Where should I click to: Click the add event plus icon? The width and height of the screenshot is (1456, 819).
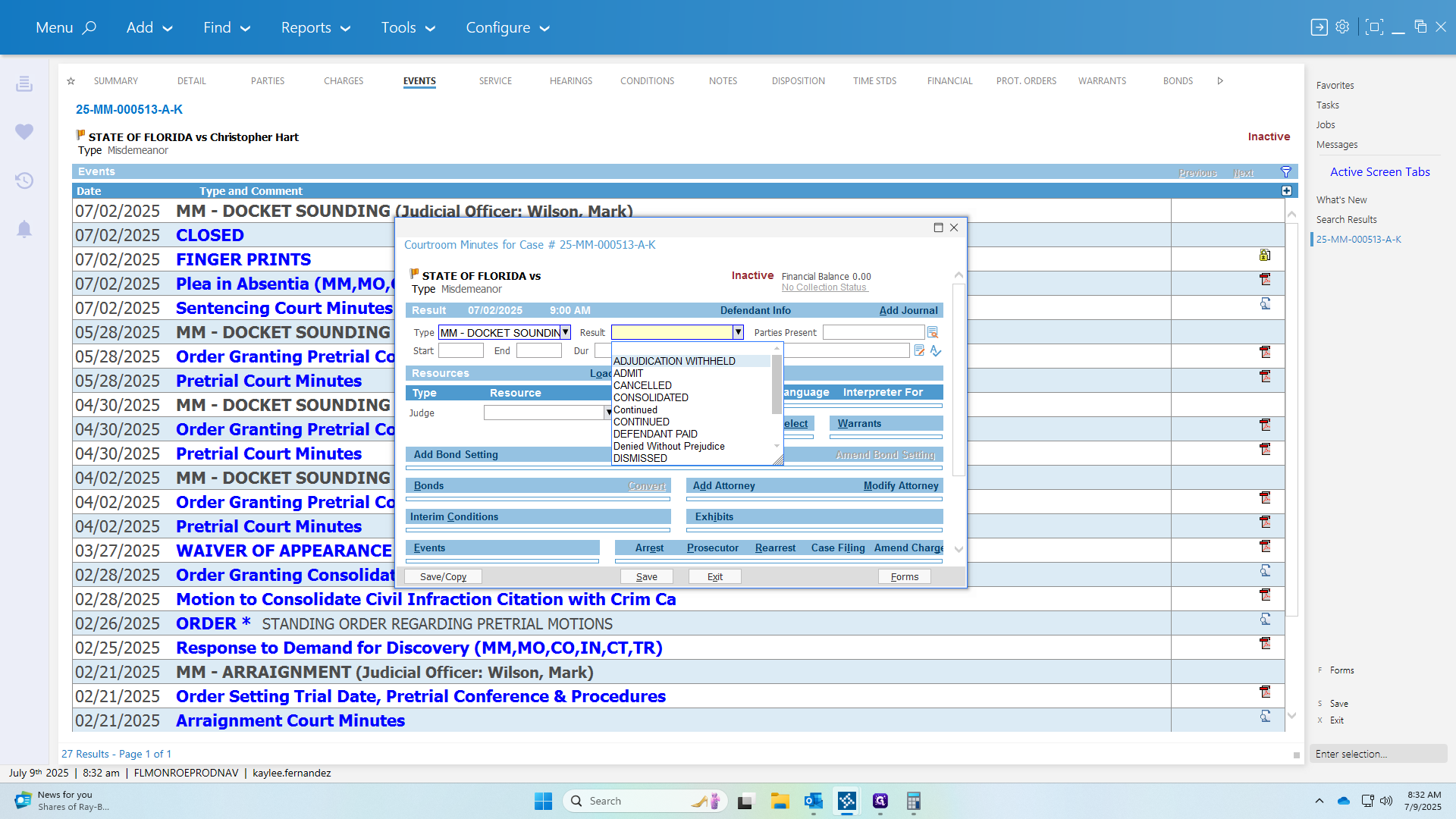pos(1286,191)
